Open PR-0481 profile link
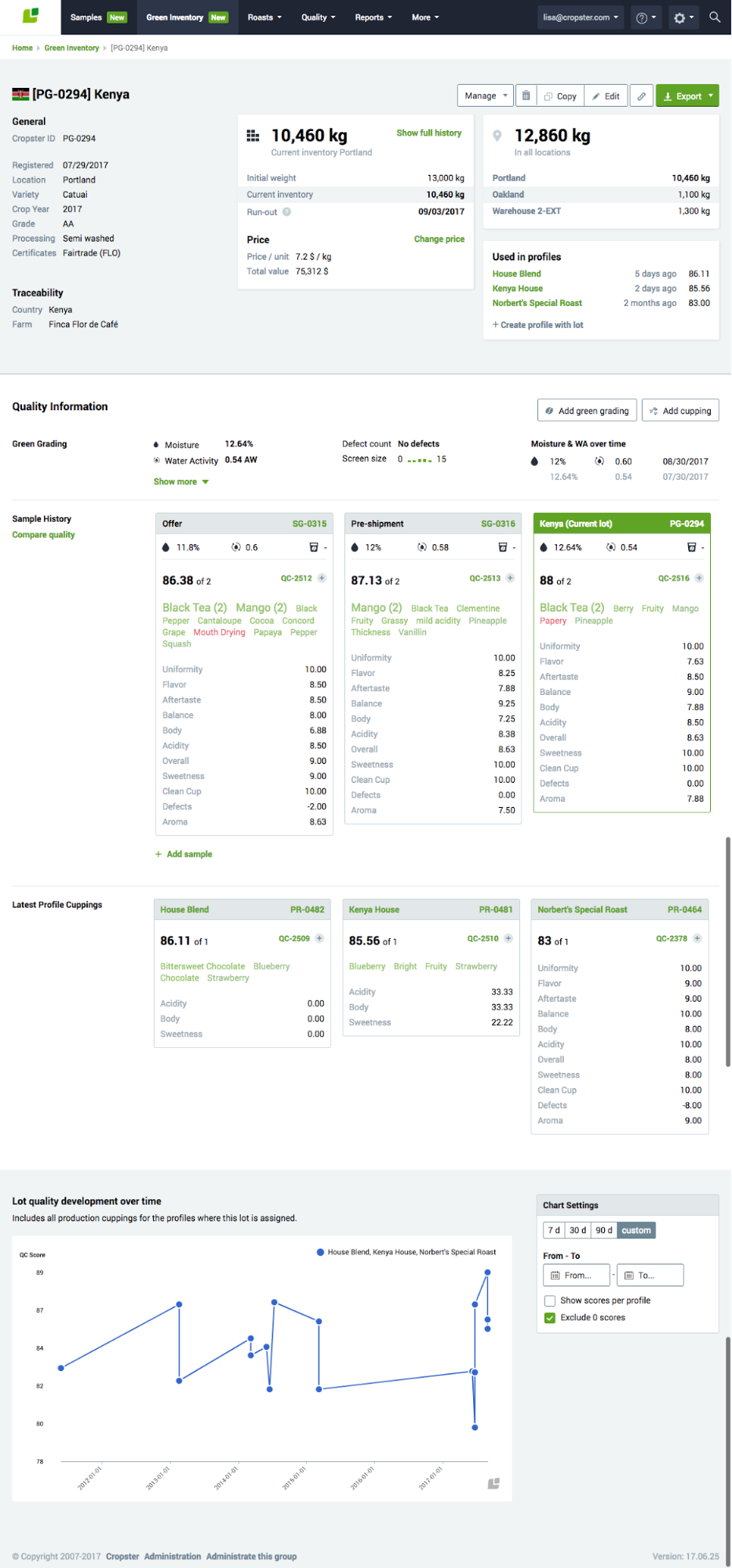732x1568 pixels. tap(496, 910)
